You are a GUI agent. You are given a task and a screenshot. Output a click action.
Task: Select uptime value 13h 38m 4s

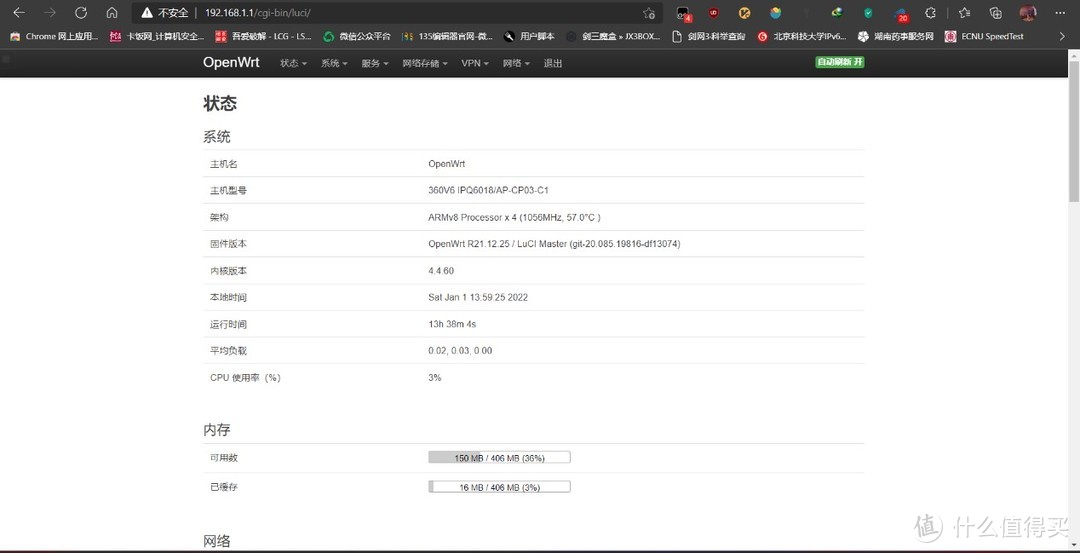pyautogui.click(x=452, y=324)
